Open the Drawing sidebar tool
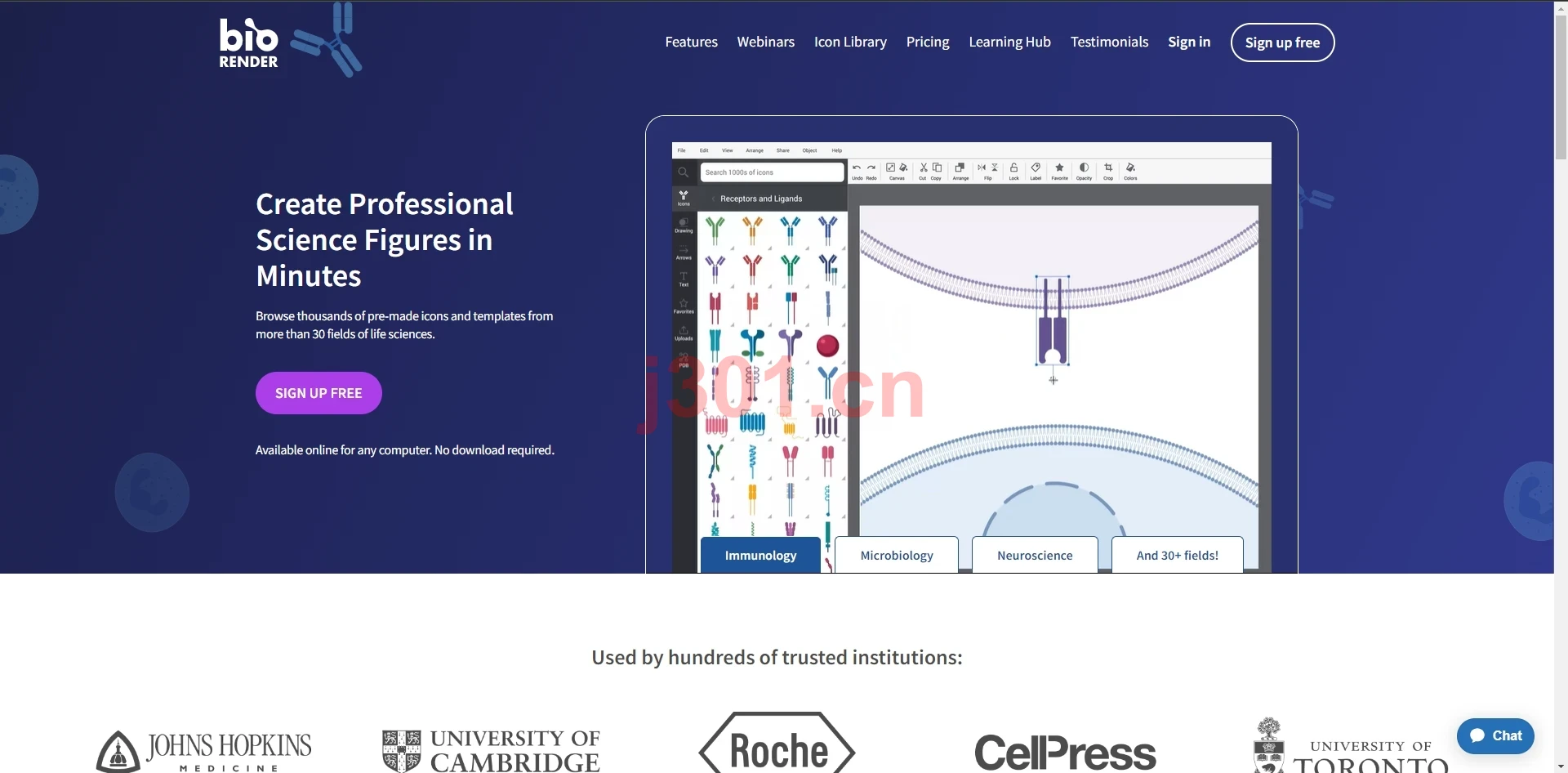 [x=684, y=225]
